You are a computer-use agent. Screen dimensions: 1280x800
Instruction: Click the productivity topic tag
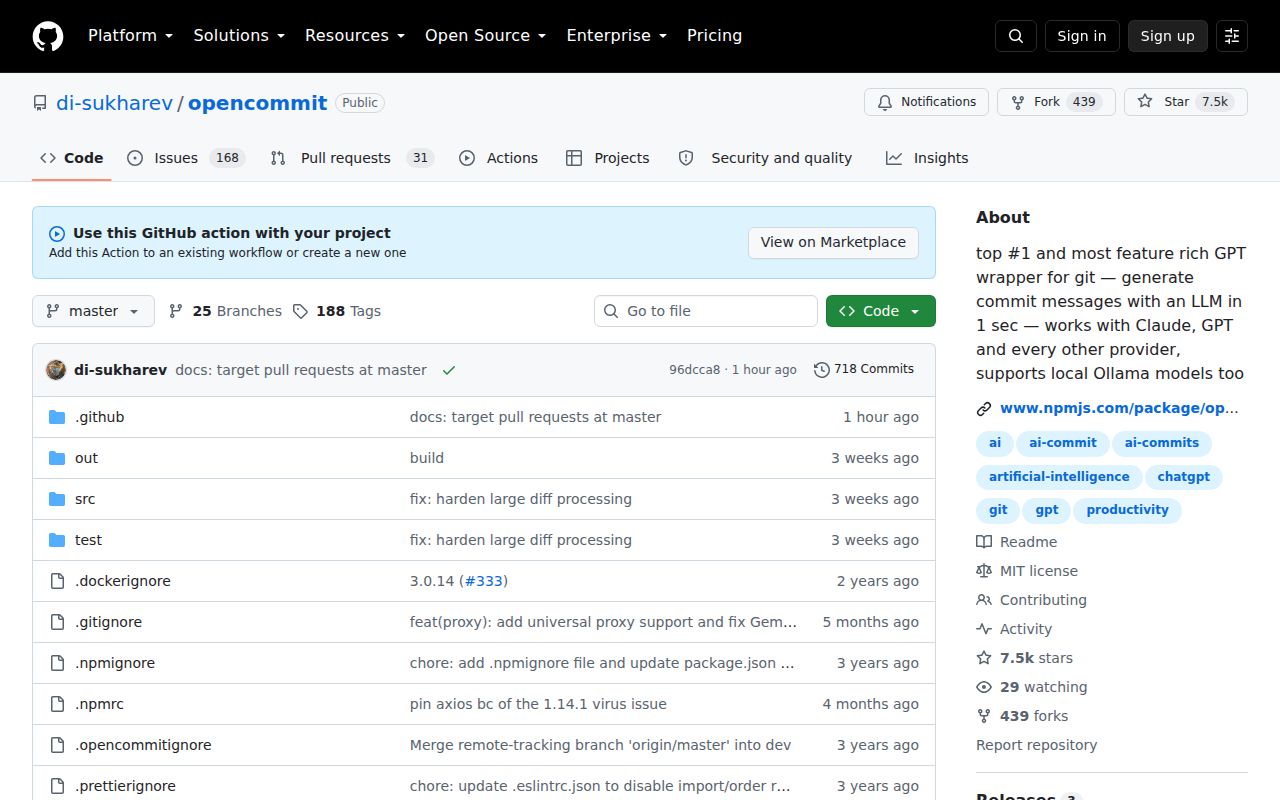1128,510
